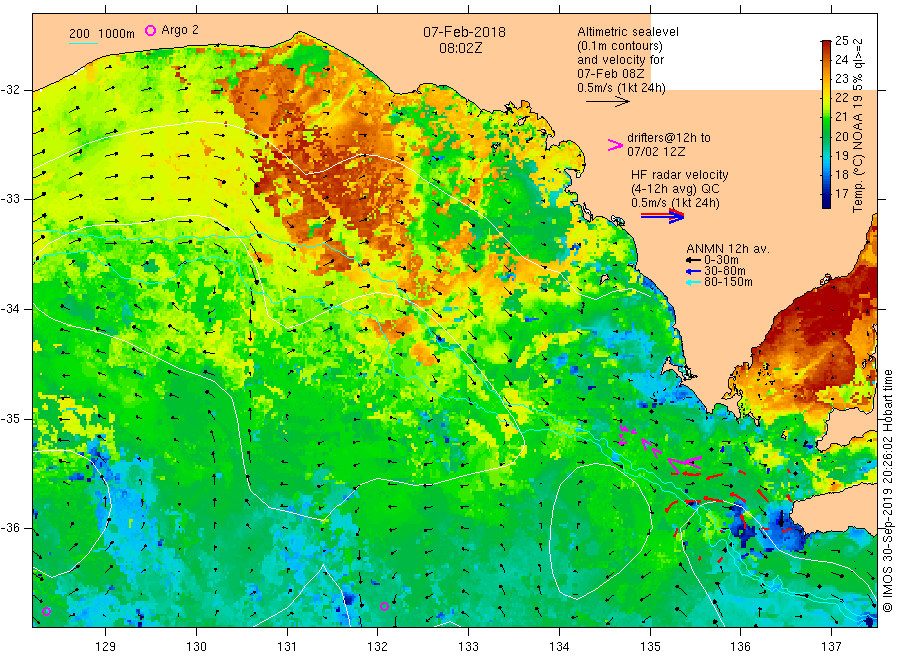Viewport: 900px width, 660px height.
Task: Click the IMOS copyright timestamp text
Action: coord(888,491)
